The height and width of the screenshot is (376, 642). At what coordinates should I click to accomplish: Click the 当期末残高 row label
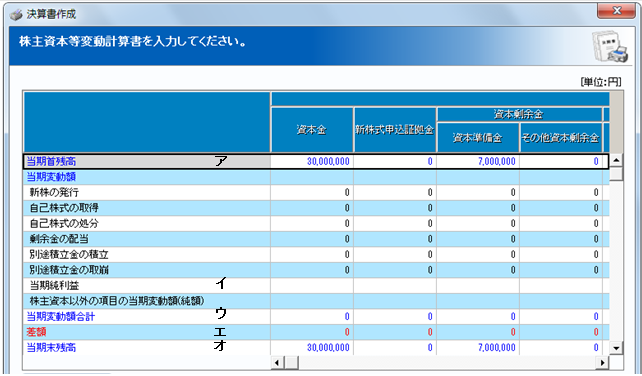coord(147,348)
